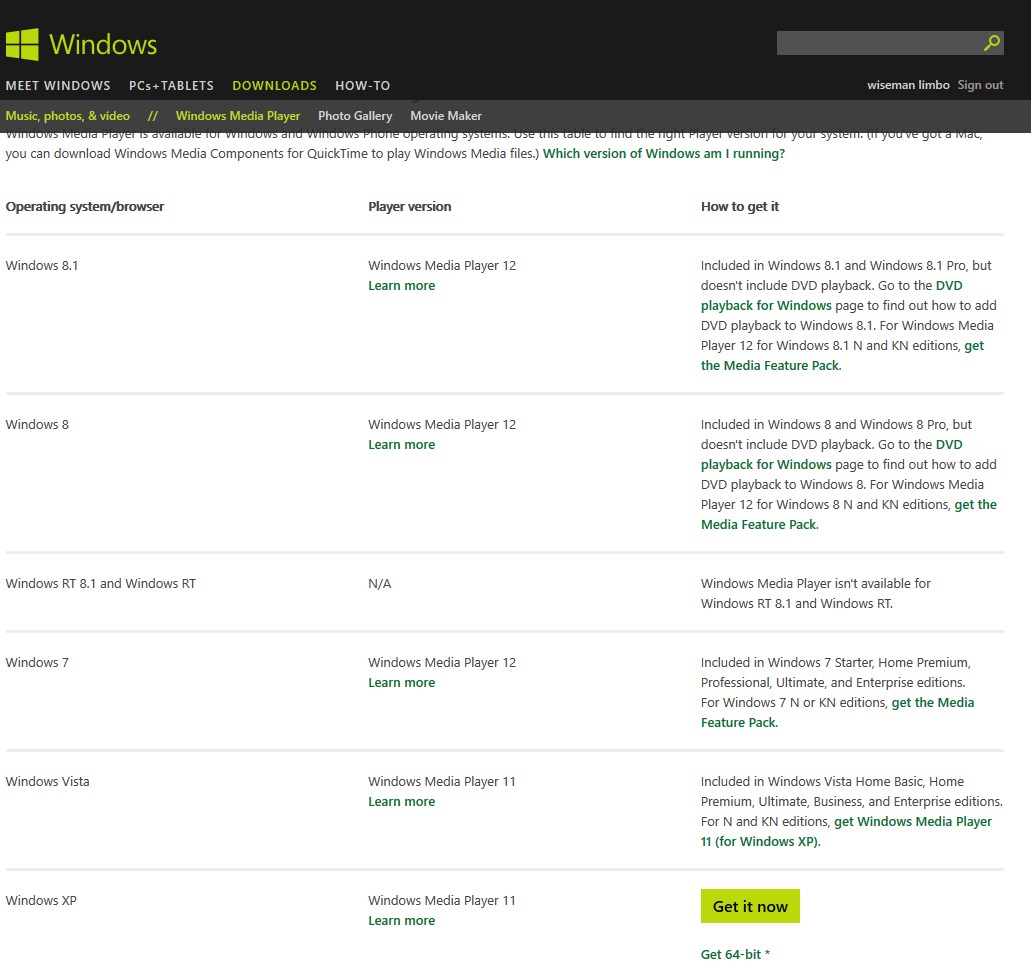Image resolution: width=1031 pixels, height=961 pixels.
Task: Click 'Windows RT 8.1 and Windows RT' cell
Action: click(x=101, y=584)
